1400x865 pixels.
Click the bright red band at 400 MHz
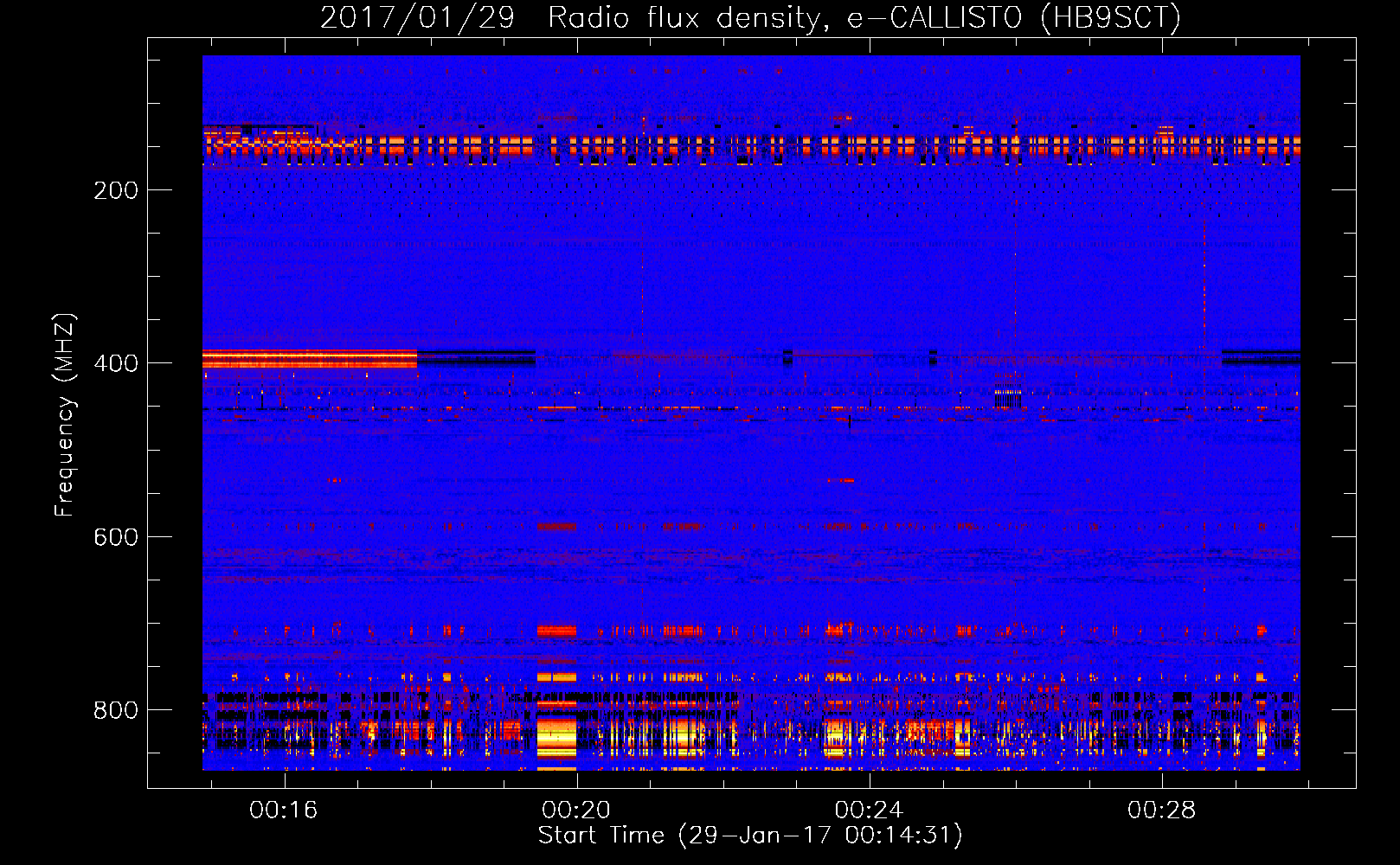[x=310, y=359]
